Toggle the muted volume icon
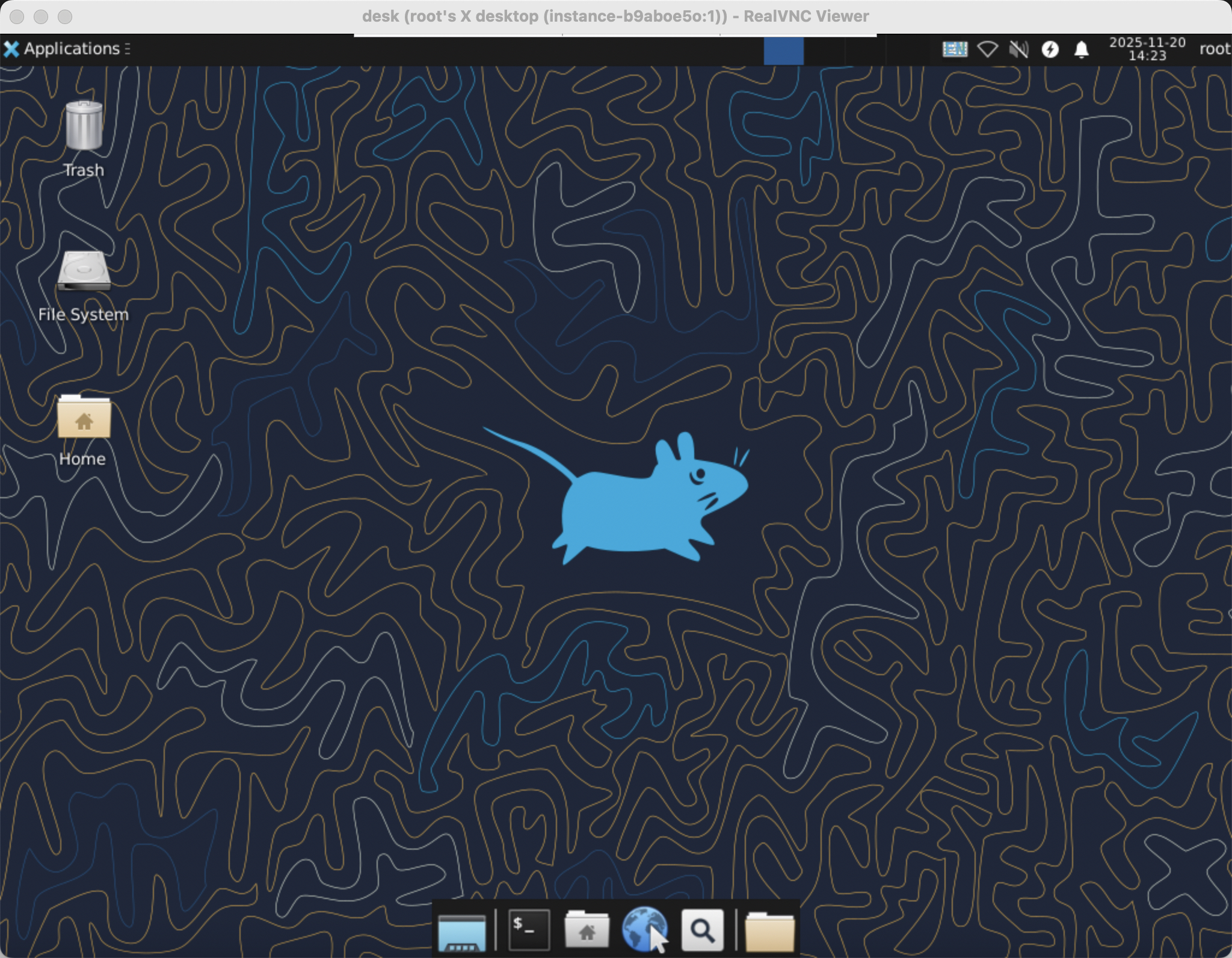Image resolution: width=1232 pixels, height=958 pixels. (x=1018, y=49)
